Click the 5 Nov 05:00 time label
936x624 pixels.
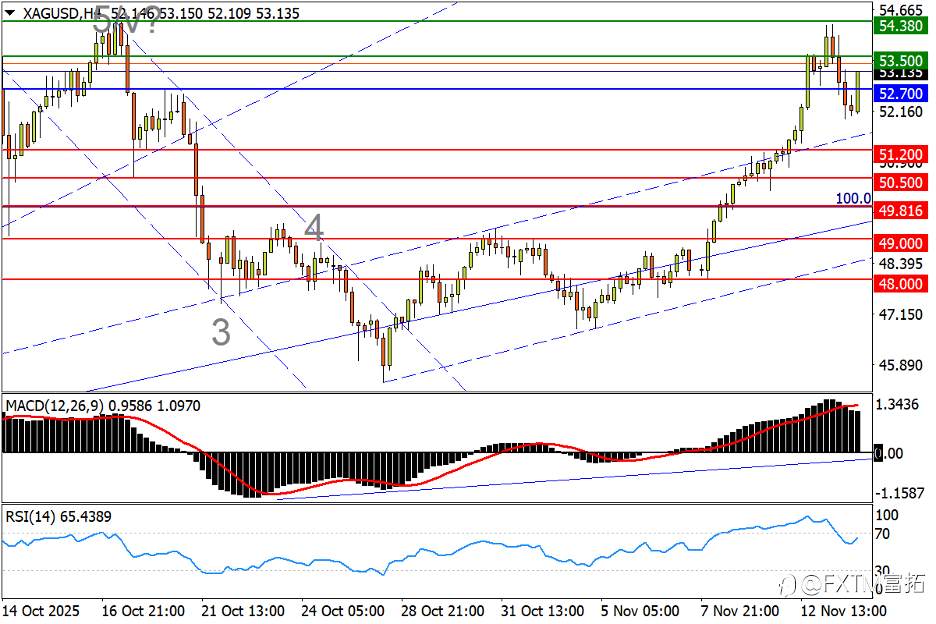coord(640,611)
